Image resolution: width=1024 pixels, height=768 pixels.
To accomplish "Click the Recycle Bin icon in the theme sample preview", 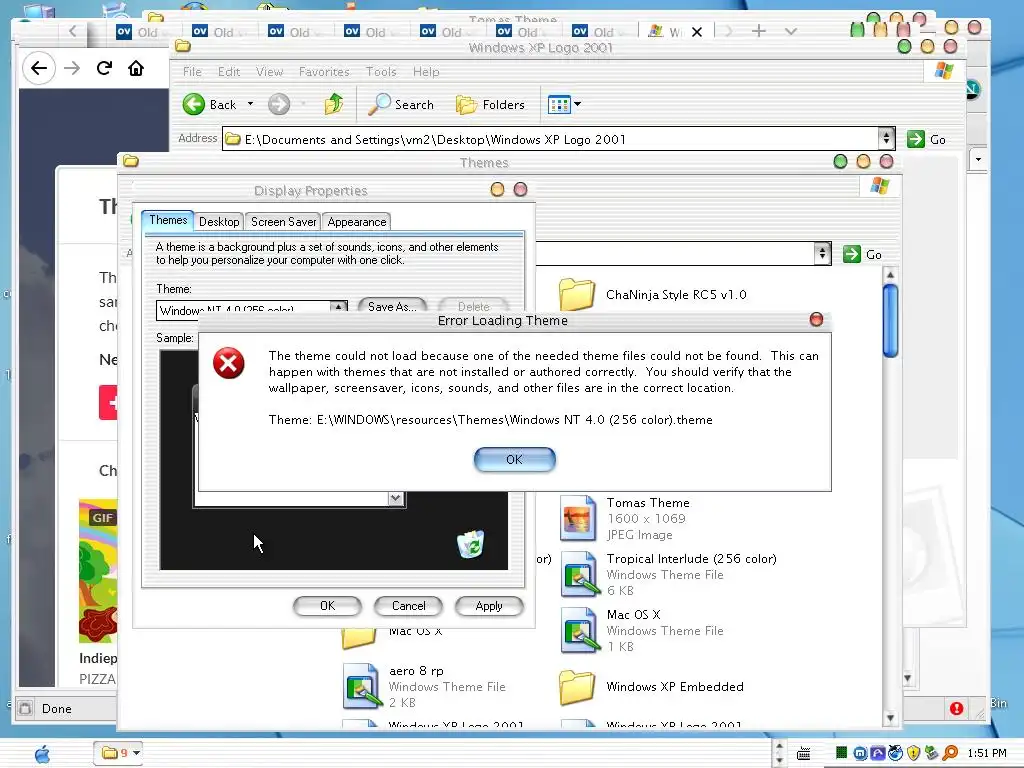I will (x=470, y=544).
